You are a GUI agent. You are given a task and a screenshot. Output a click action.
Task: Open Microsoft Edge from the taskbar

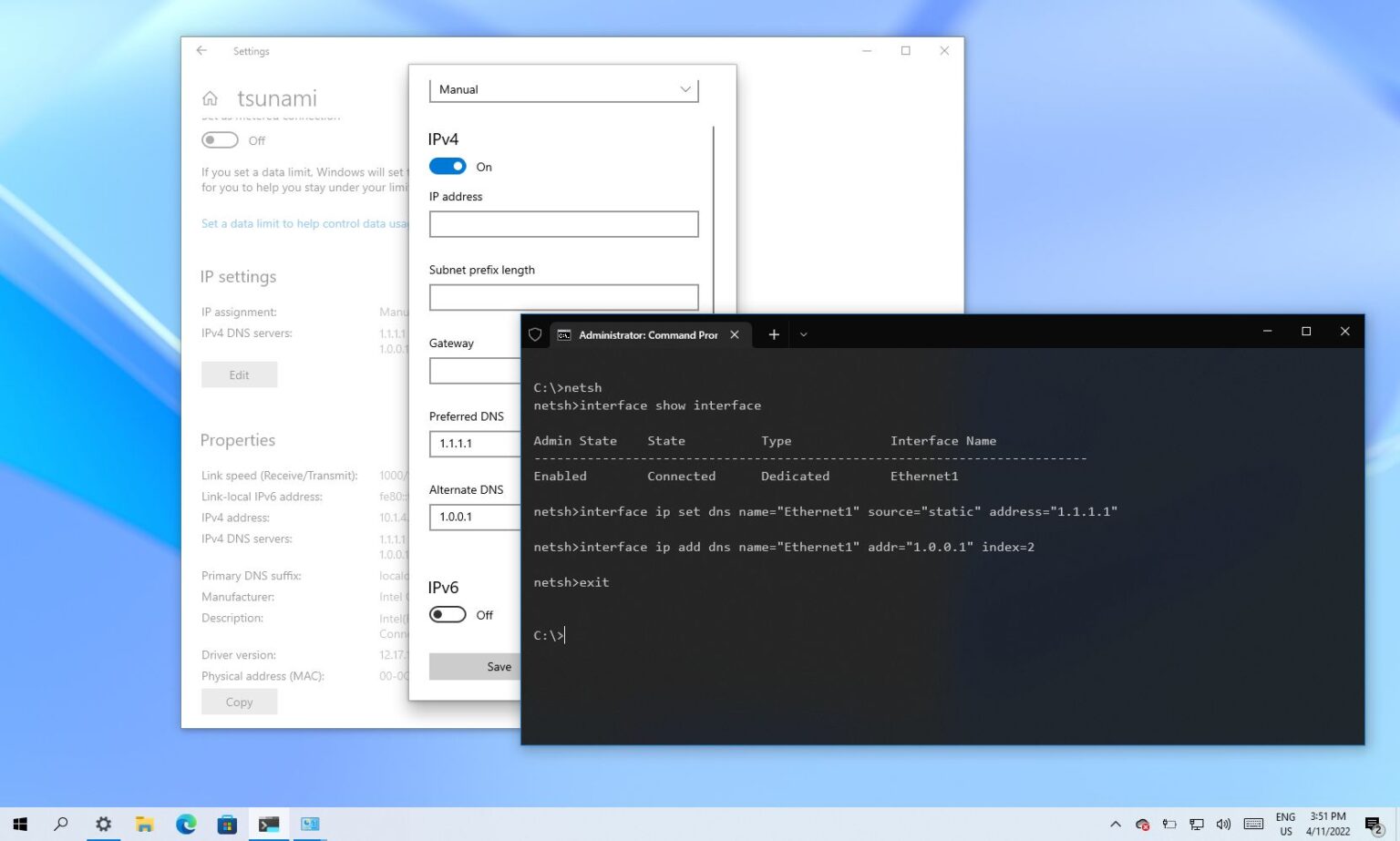pyautogui.click(x=186, y=824)
